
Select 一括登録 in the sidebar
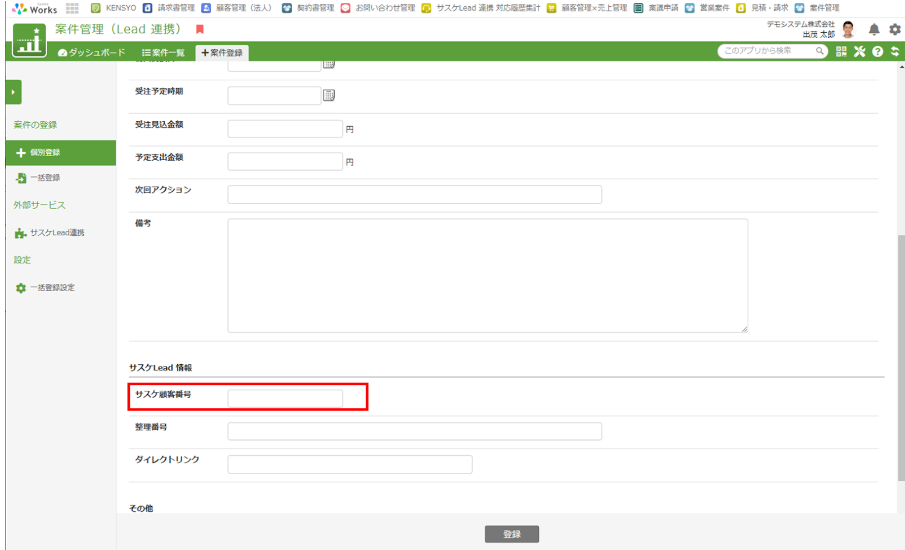click(x=44, y=178)
